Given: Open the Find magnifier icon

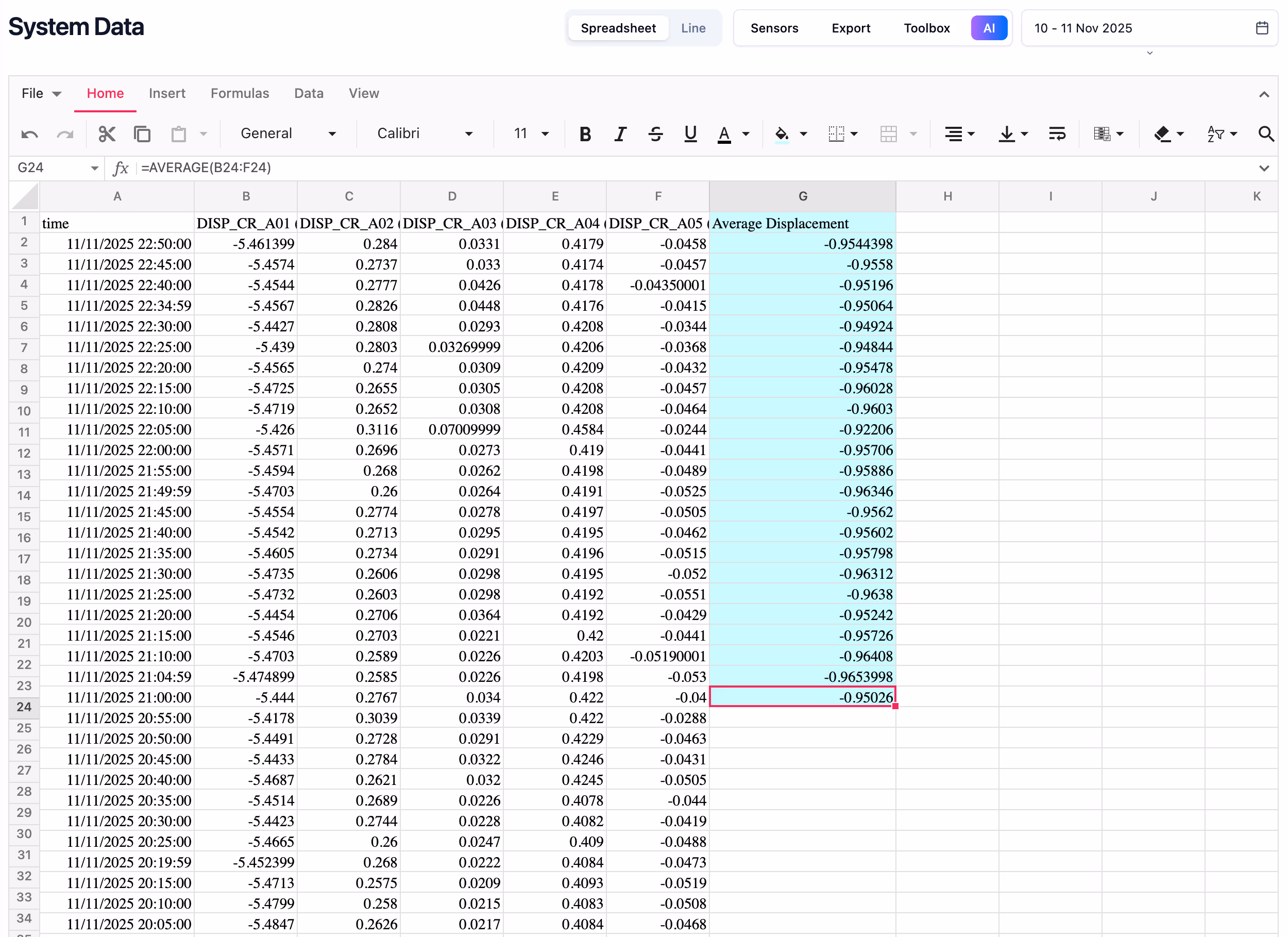Looking at the screenshot, I should click(x=1265, y=134).
